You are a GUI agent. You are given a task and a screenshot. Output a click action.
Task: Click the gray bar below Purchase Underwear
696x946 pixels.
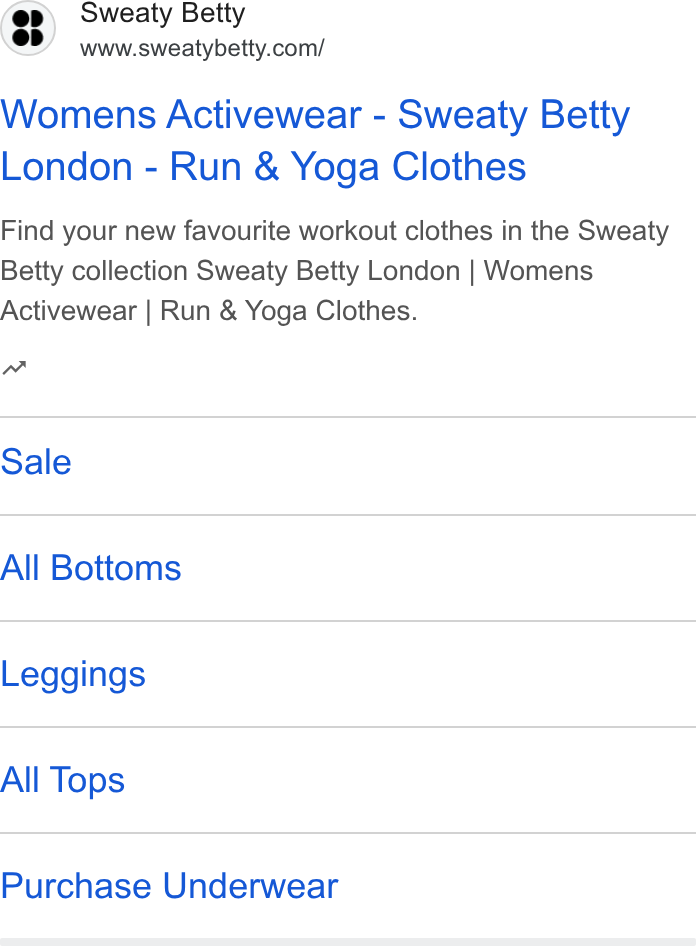pos(348,942)
